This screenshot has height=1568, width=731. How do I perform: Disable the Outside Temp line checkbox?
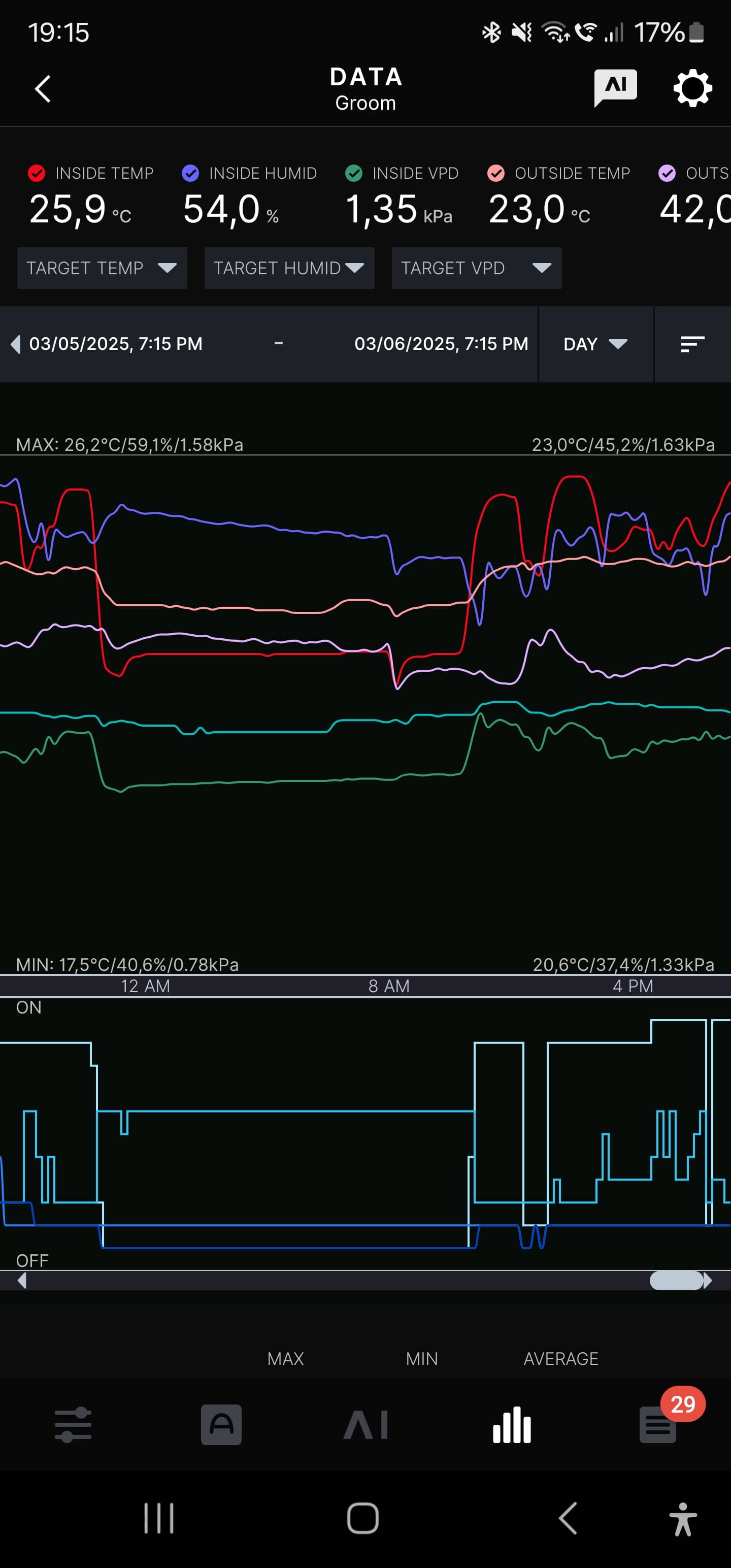click(x=496, y=174)
